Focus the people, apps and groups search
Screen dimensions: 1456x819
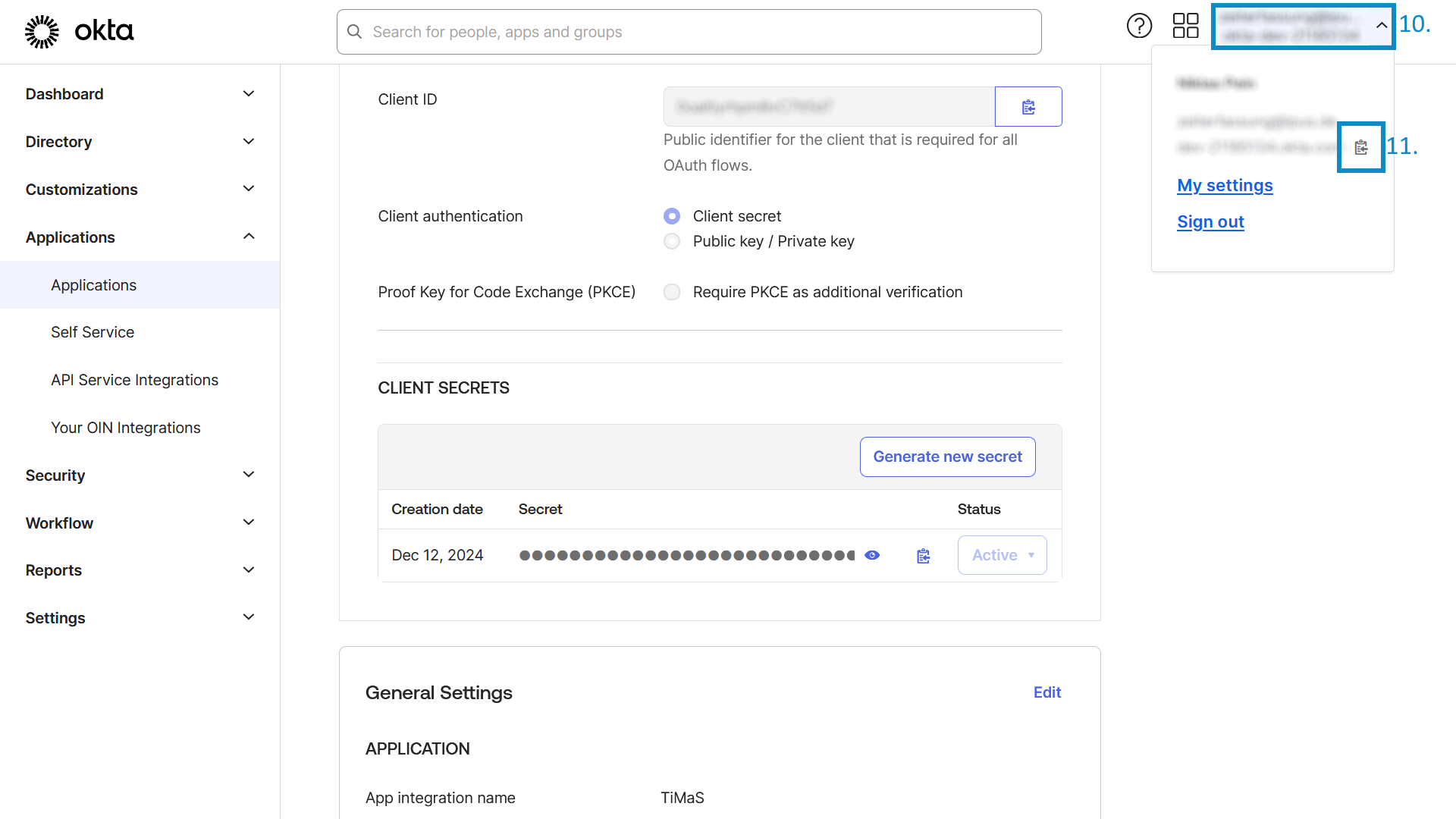(689, 32)
